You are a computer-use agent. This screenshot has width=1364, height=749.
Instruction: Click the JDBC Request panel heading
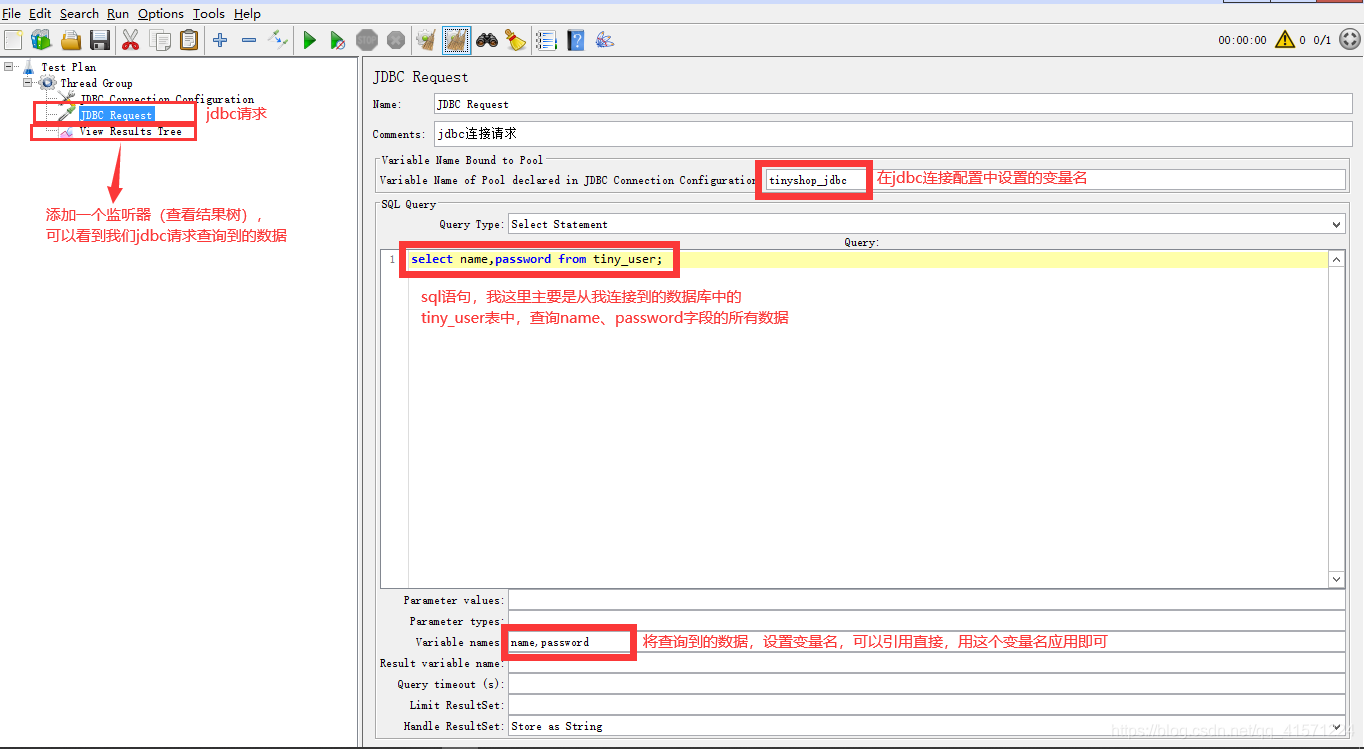[x=420, y=77]
